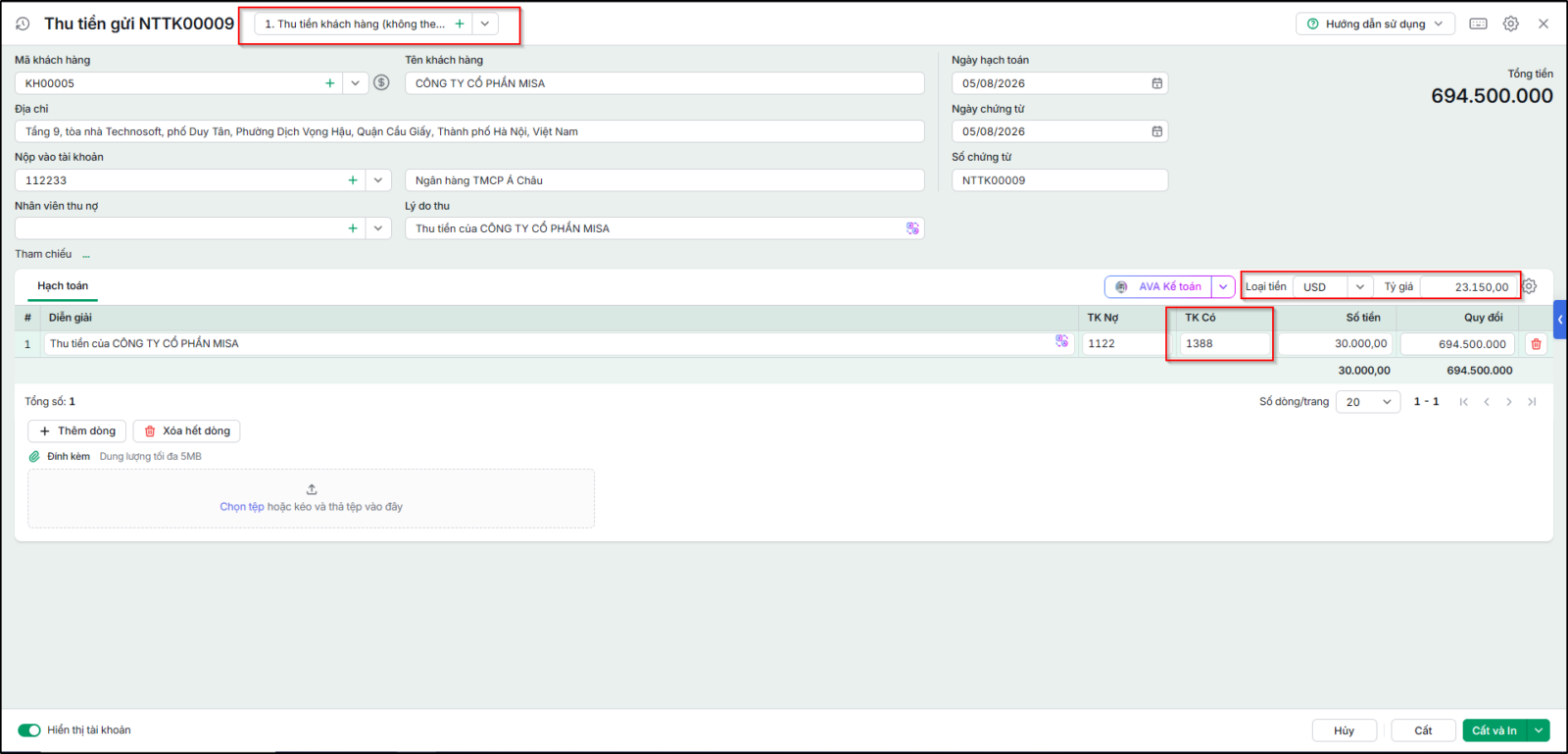The image size is (1568, 754).
Task: Open calendar for Ngày chứng từ
Action: 1157,131
